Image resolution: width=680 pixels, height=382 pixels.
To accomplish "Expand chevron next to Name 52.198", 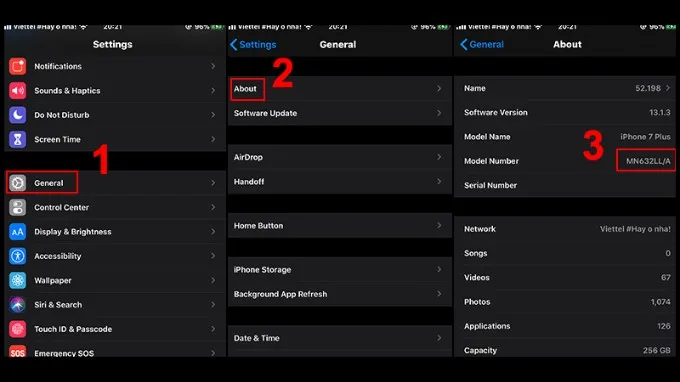I will (668, 88).
